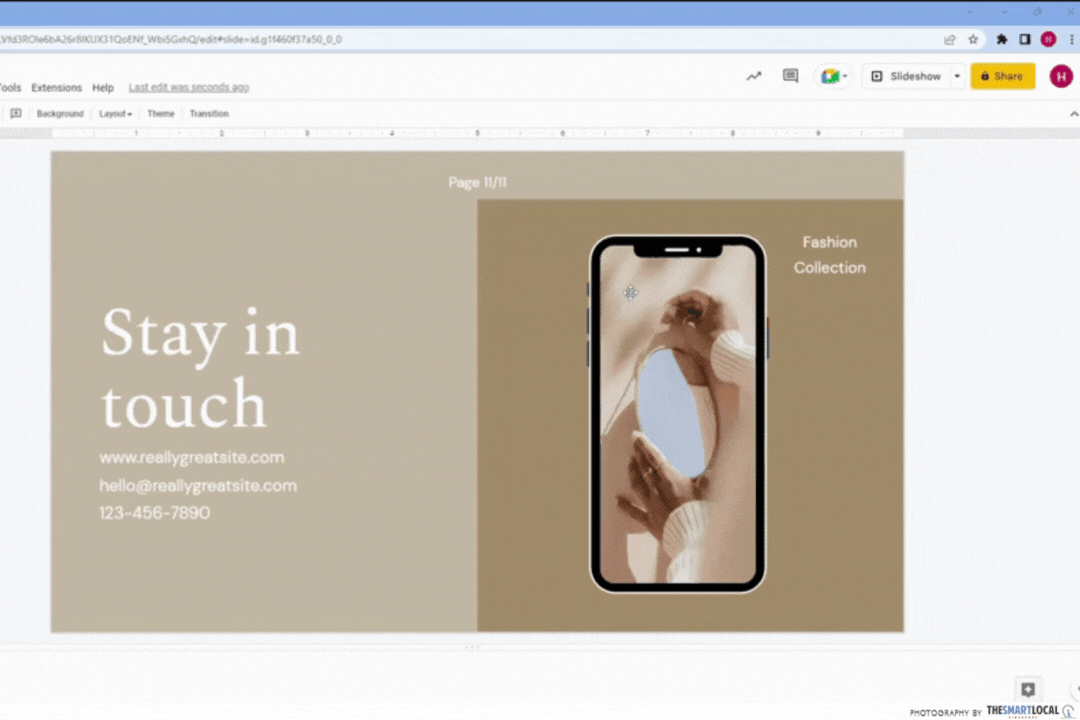Open the browser extensions puzzle icon
Screen dimensions: 1080x720
(x=1001, y=40)
